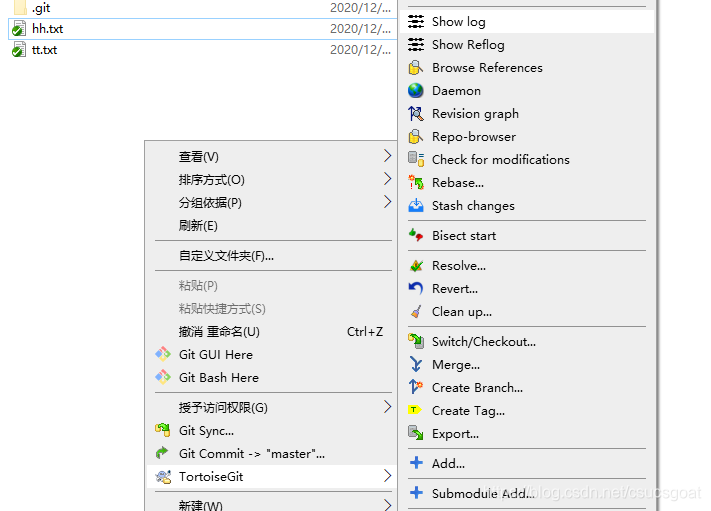Screen dimensions: 711x511
Task: Click the Git Sync icon
Action: point(163,430)
